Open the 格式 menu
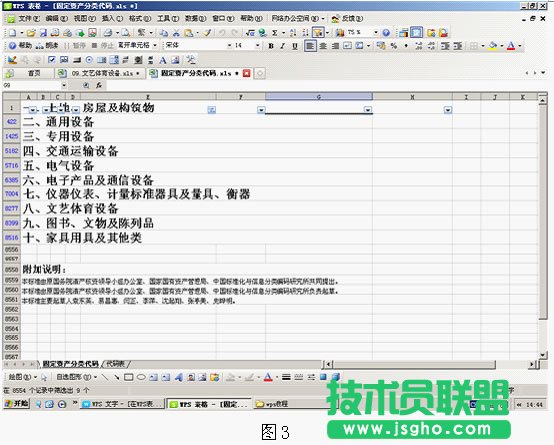554x445 pixels. click(x=140, y=18)
